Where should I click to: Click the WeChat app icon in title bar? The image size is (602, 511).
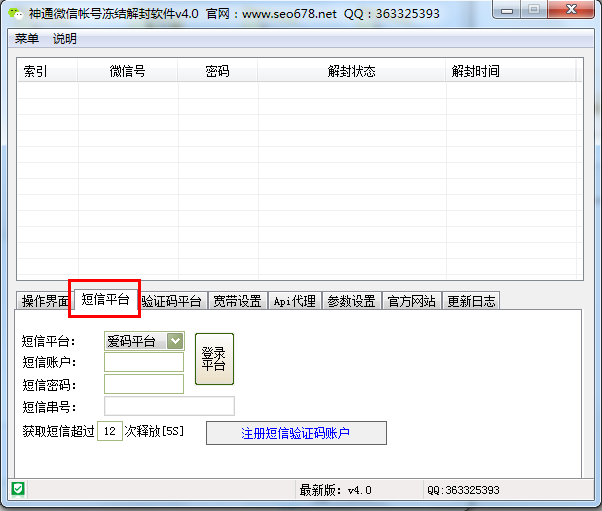pos(16,14)
